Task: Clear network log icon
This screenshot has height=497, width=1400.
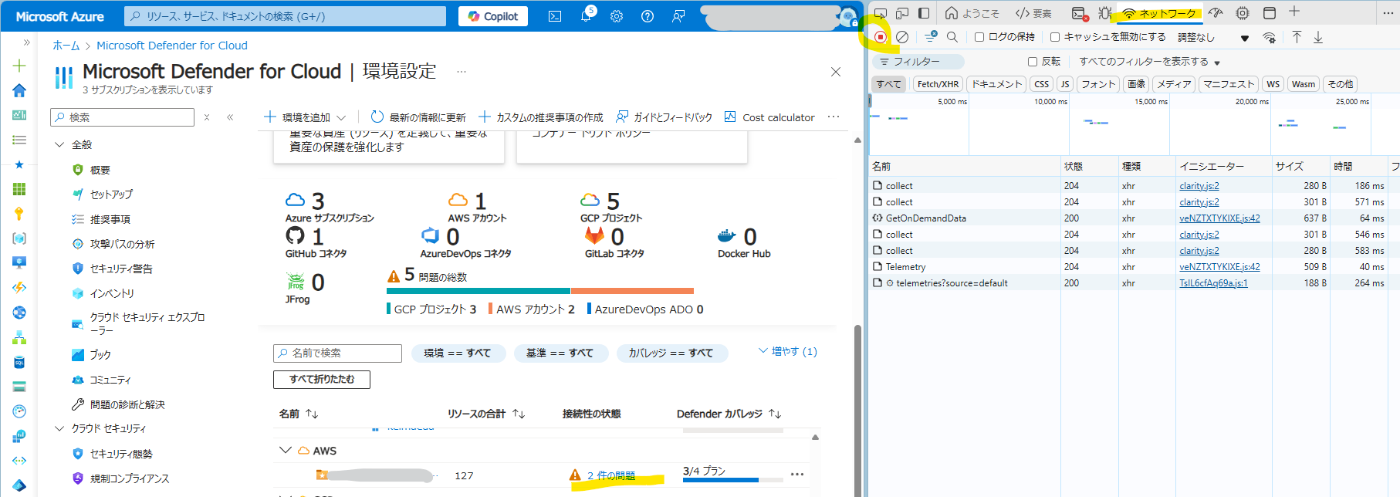Action: pos(902,37)
